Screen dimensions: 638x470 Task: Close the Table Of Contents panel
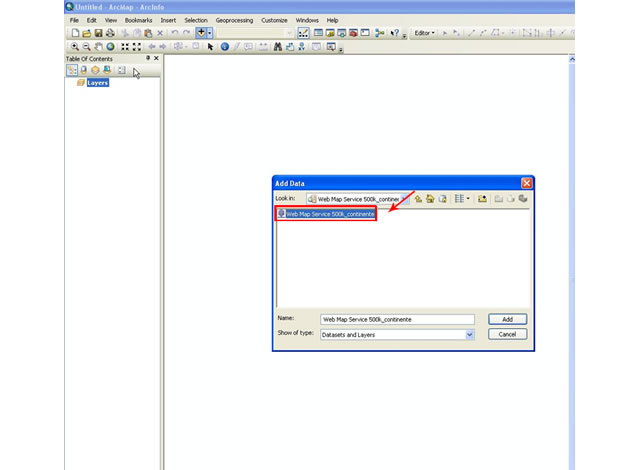[x=156, y=58]
